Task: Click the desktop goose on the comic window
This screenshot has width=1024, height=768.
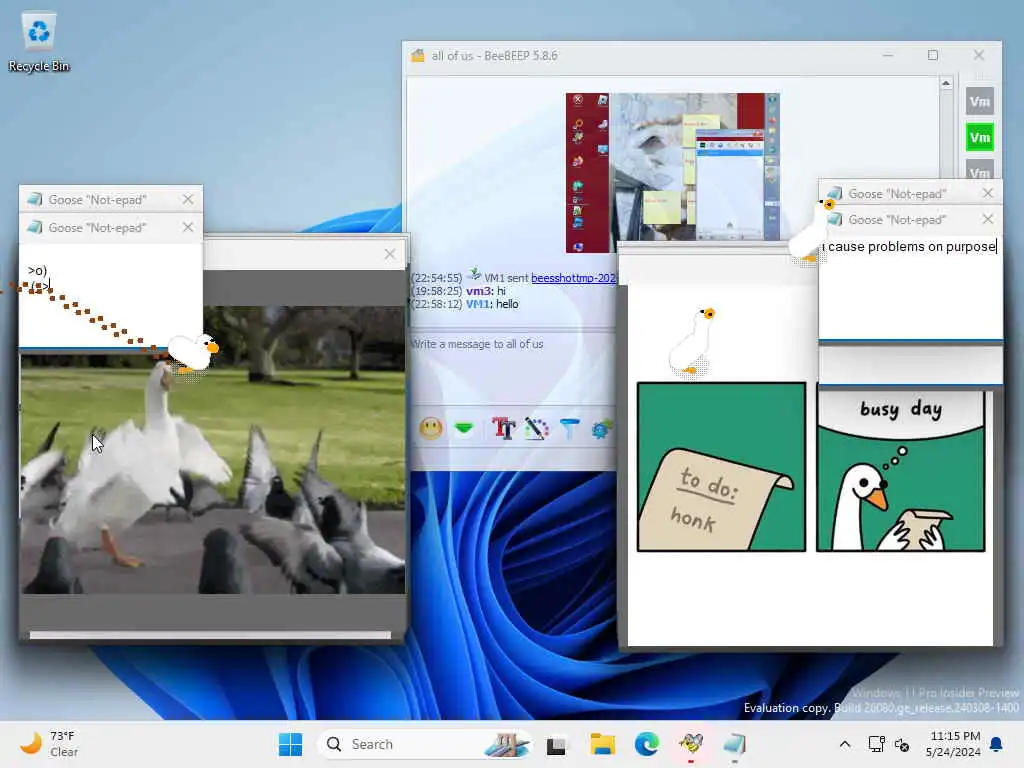Action: (692, 342)
